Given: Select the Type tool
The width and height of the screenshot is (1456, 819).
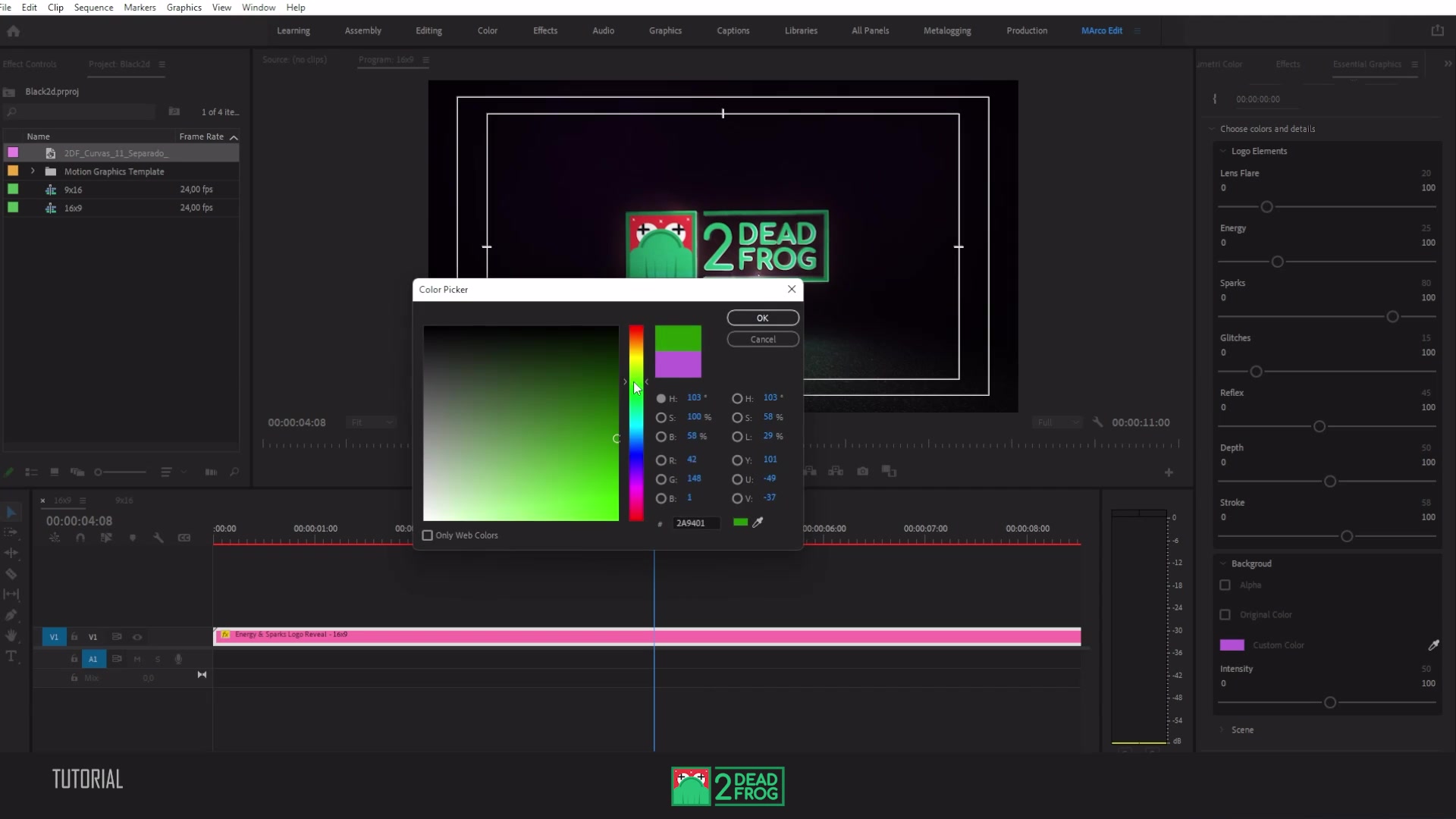Looking at the screenshot, I should (x=11, y=657).
